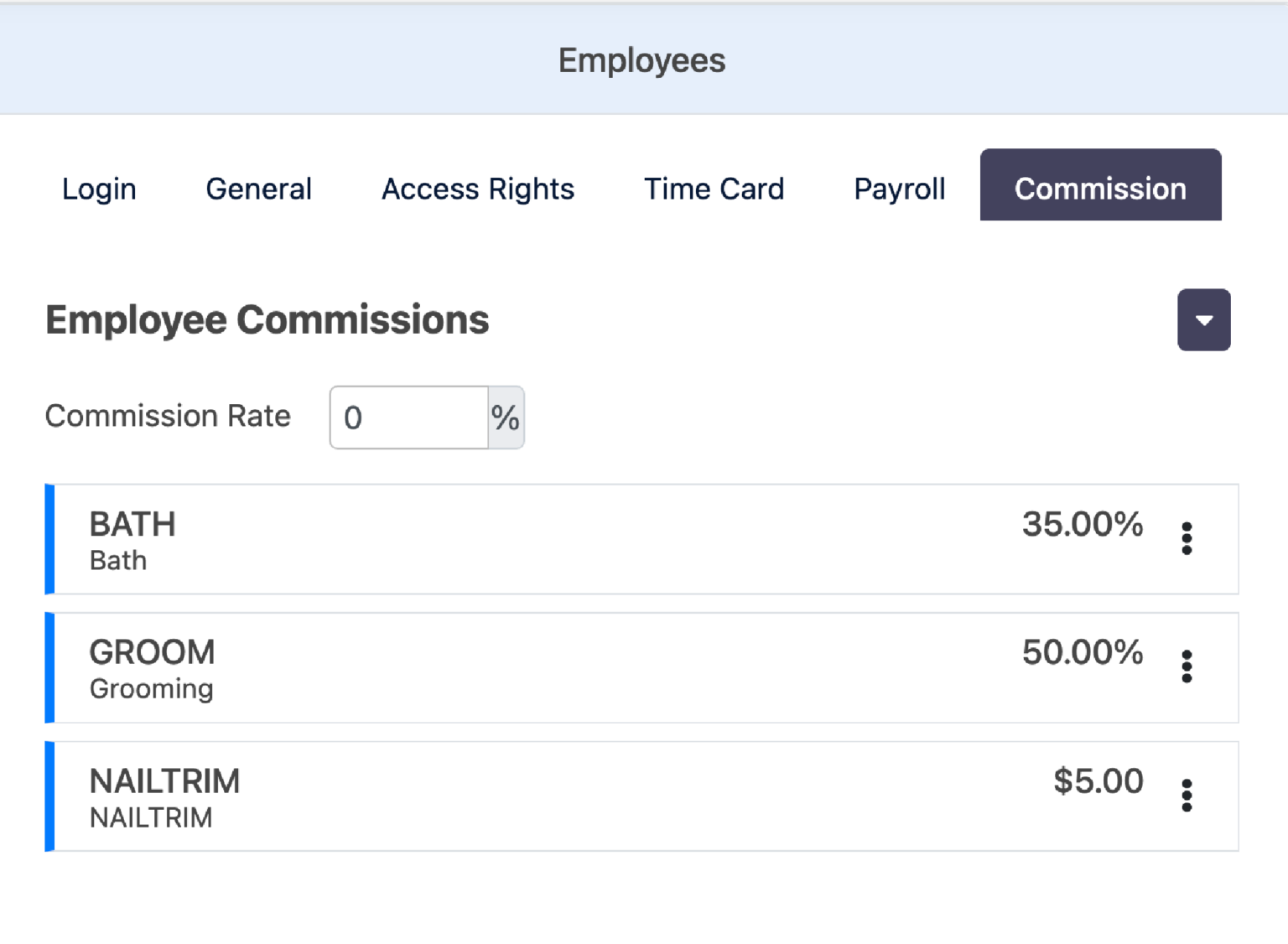Click the Commission Rate label
1288x944 pixels.
click(168, 416)
